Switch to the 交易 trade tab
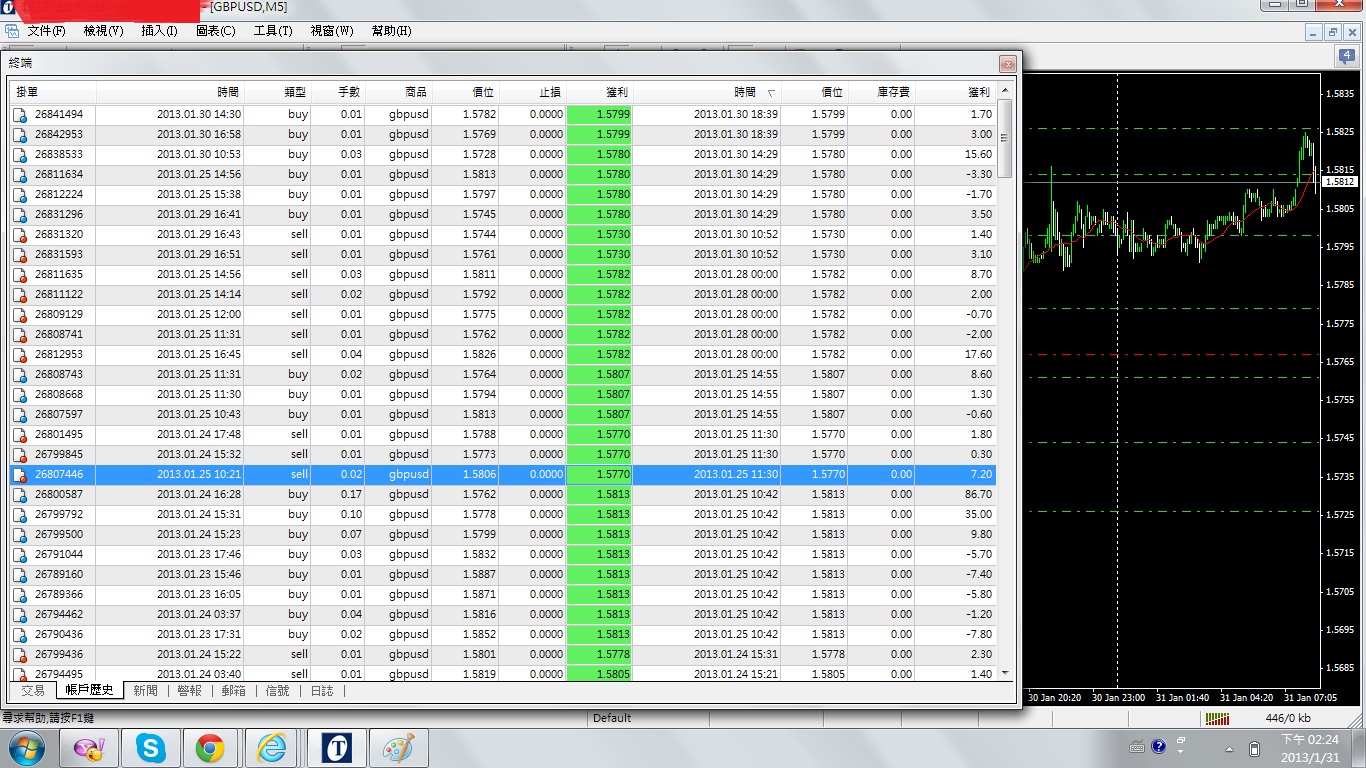This screenshot has width=1366, height=768. (x=33, y=691)
